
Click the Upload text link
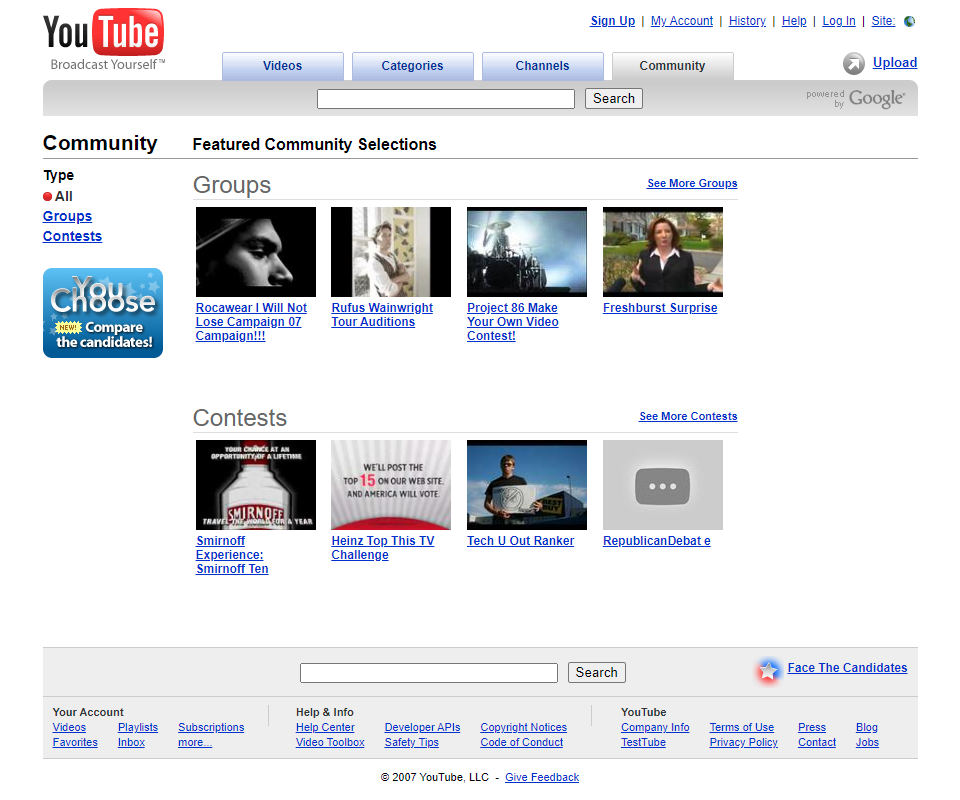894,62
